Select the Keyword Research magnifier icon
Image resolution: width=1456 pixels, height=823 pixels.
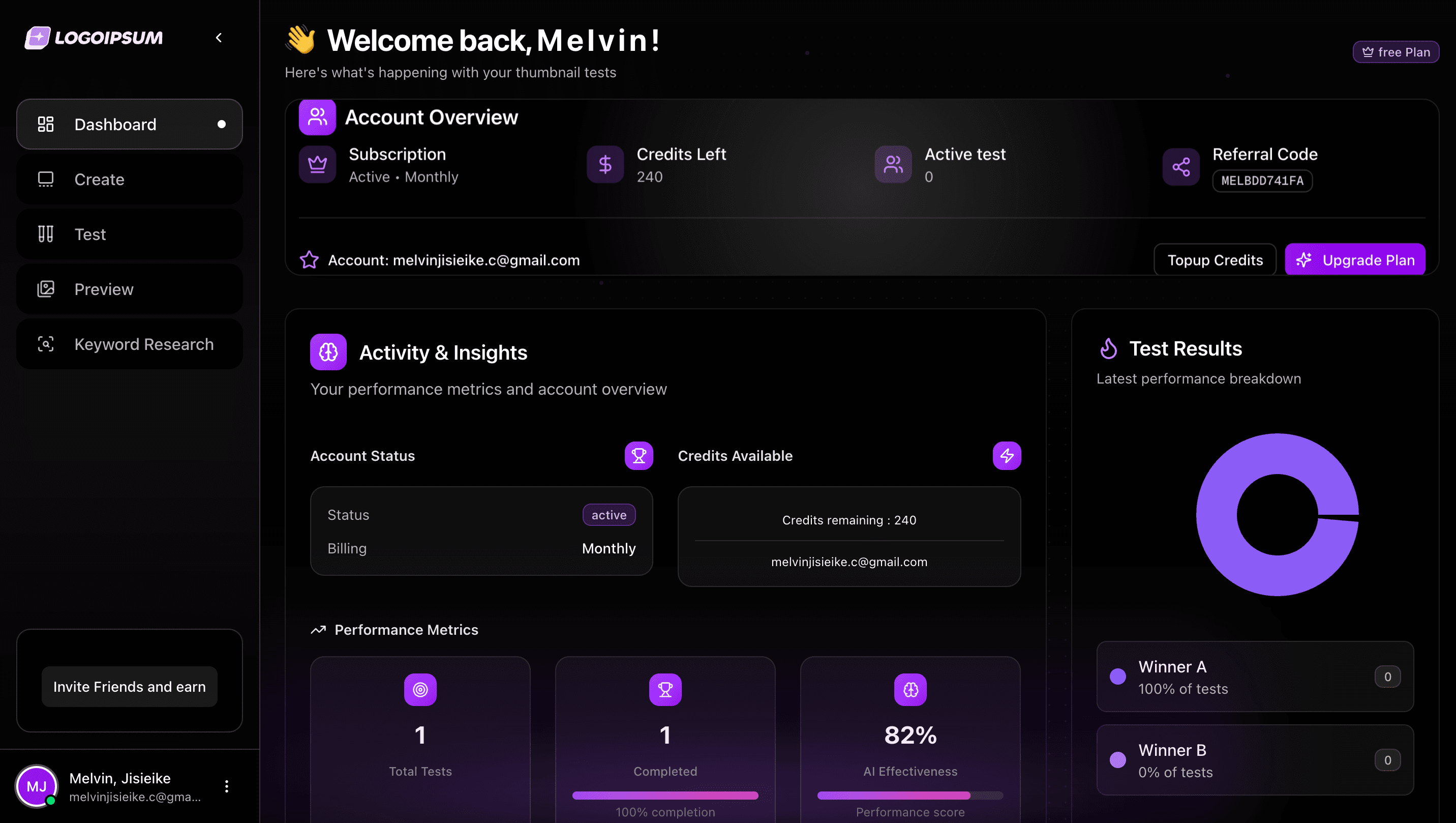[45, 344]
